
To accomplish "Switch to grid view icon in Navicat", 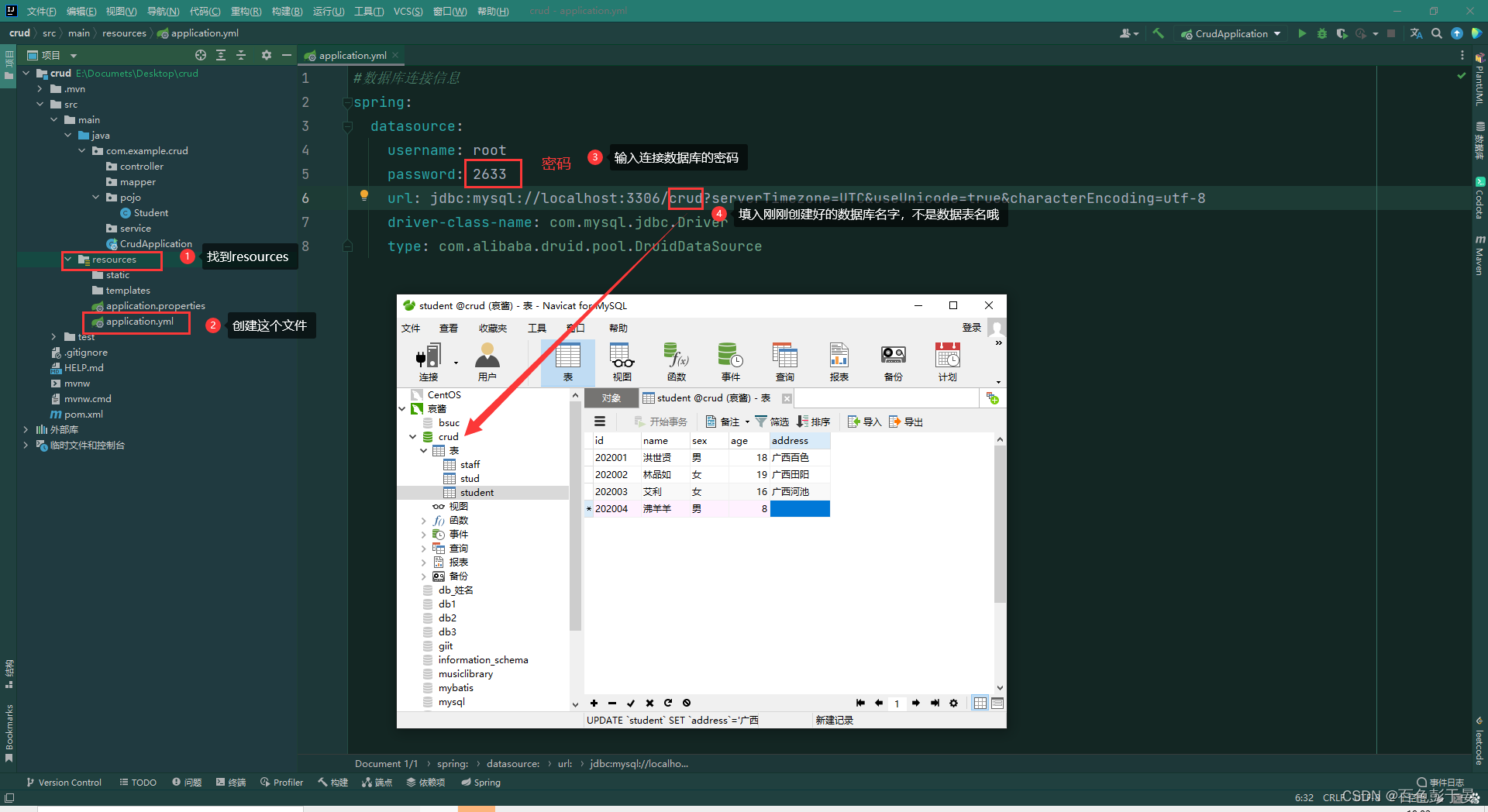I will [x=980, y=703].
